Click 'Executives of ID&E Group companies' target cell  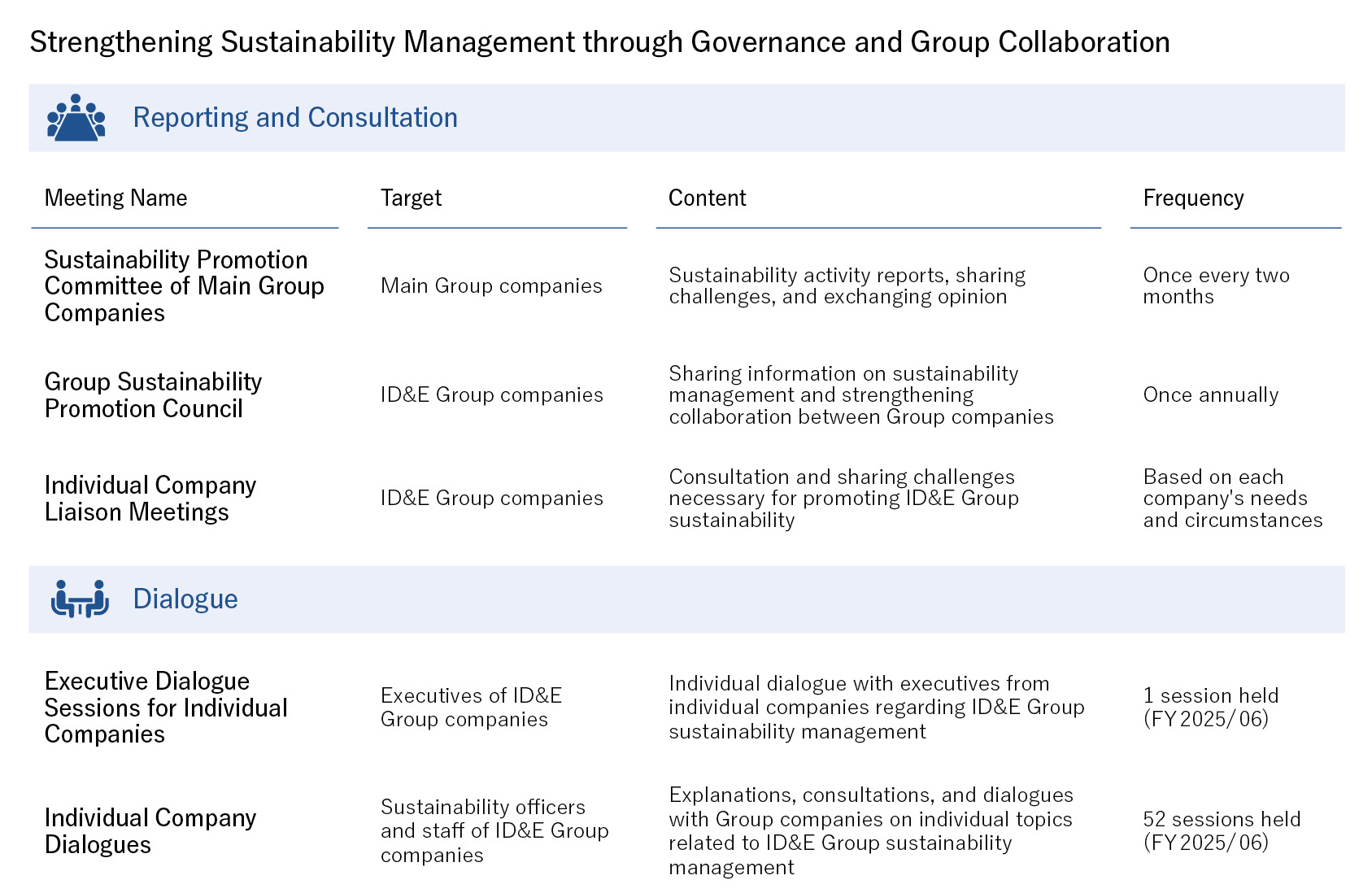(471, 708)
